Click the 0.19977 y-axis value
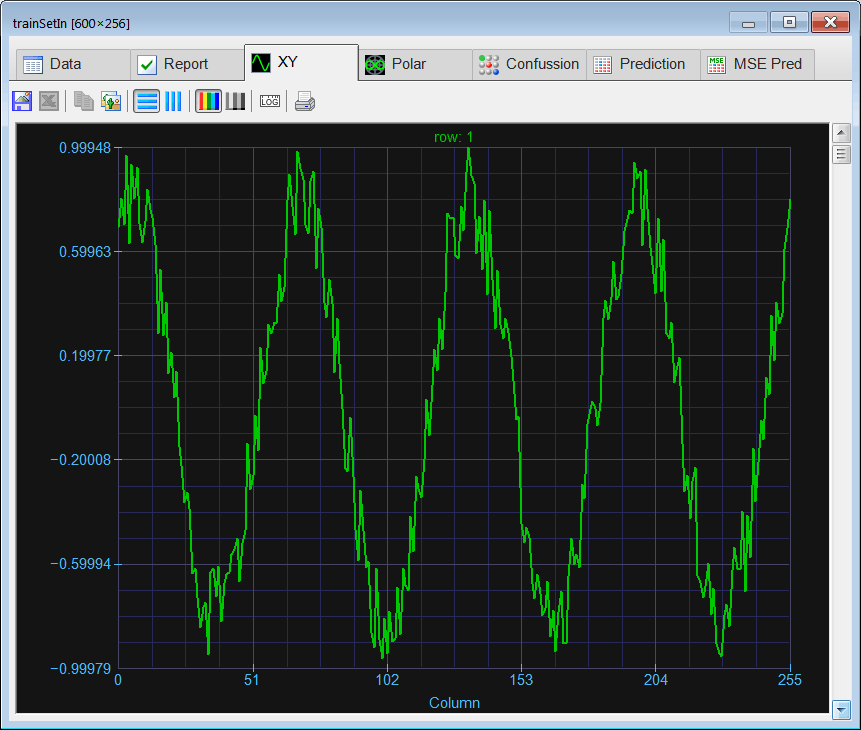This screenshot has width=861, height=730. pos(85,356)
